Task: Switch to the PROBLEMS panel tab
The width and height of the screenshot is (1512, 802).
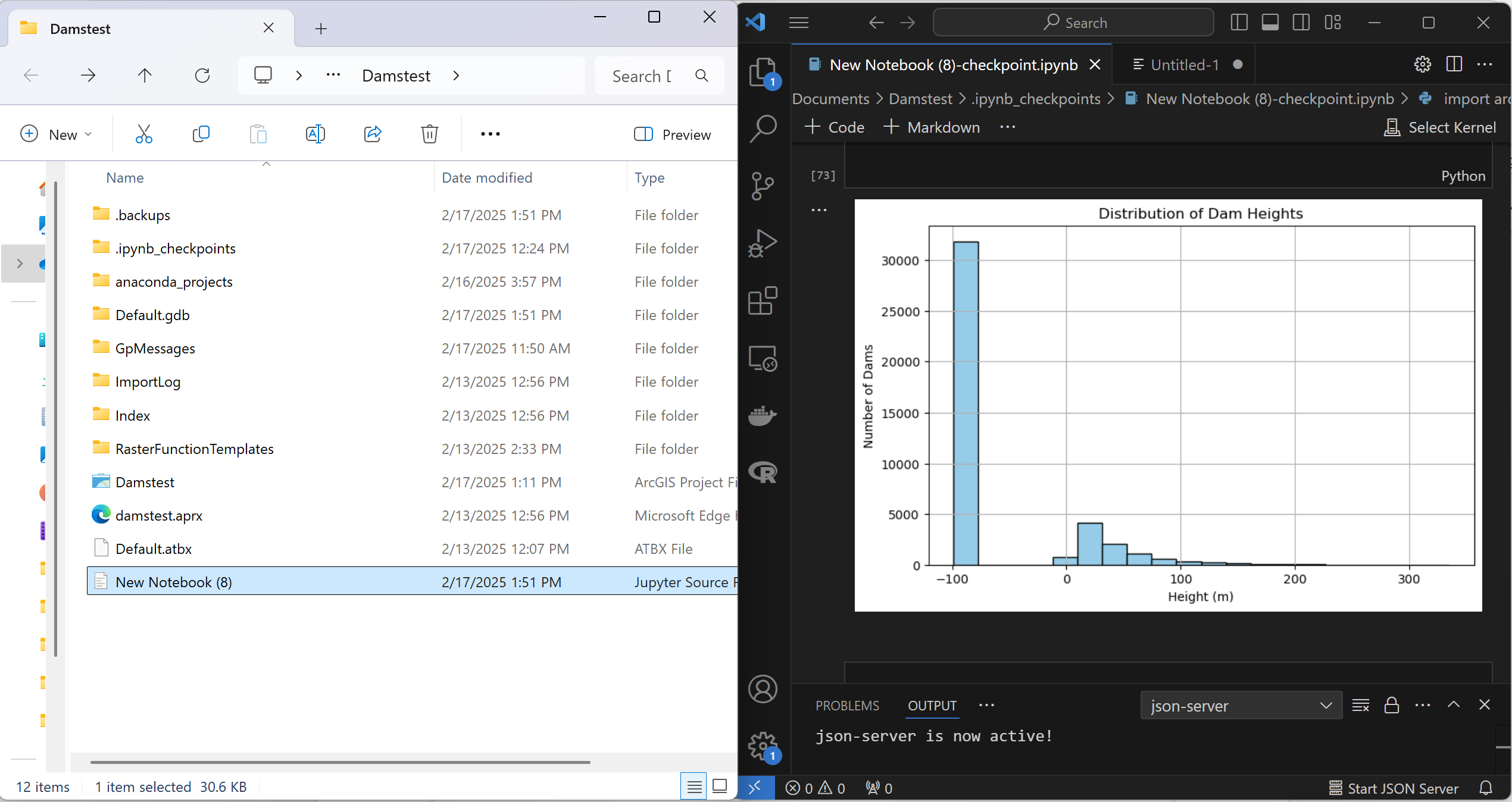Action: pyautogui.click(x=846, y=706)
